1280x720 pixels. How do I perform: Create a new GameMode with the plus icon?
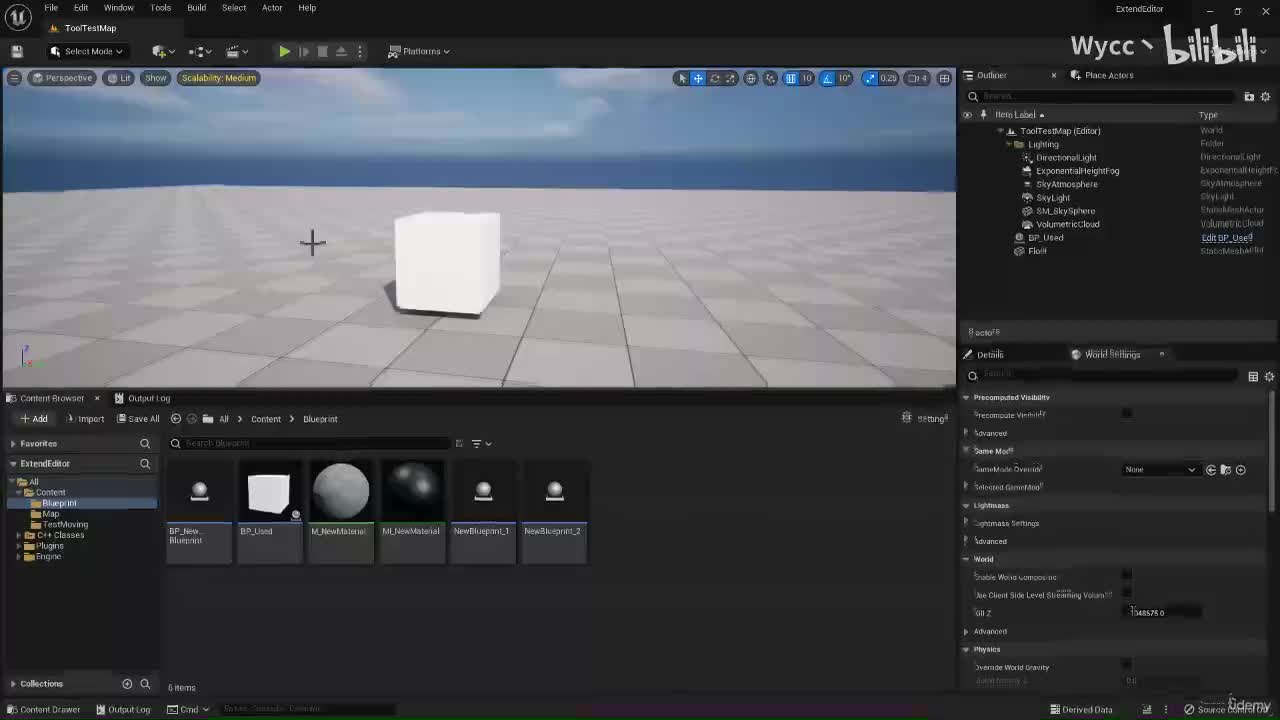[x=1240, y=469]
